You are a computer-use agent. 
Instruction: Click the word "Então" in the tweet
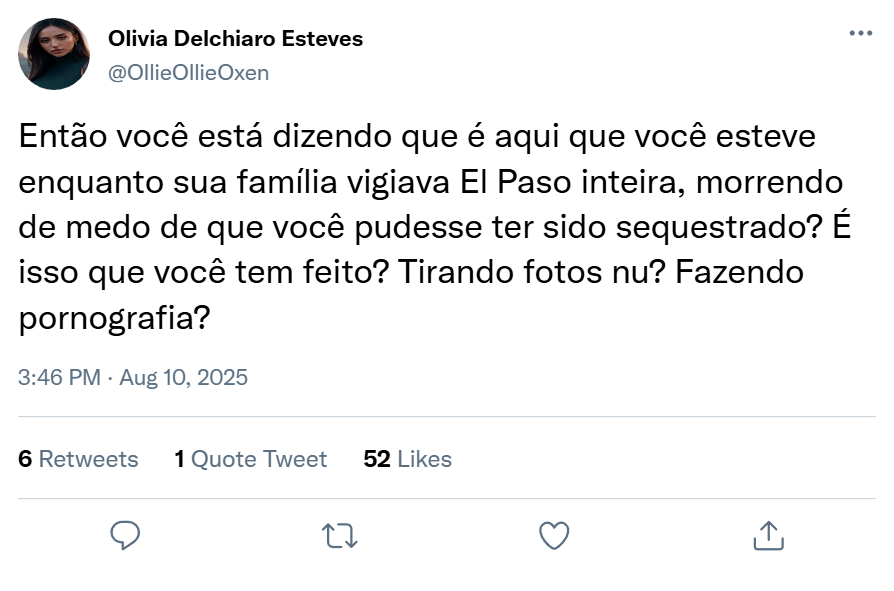pos(59,136)
